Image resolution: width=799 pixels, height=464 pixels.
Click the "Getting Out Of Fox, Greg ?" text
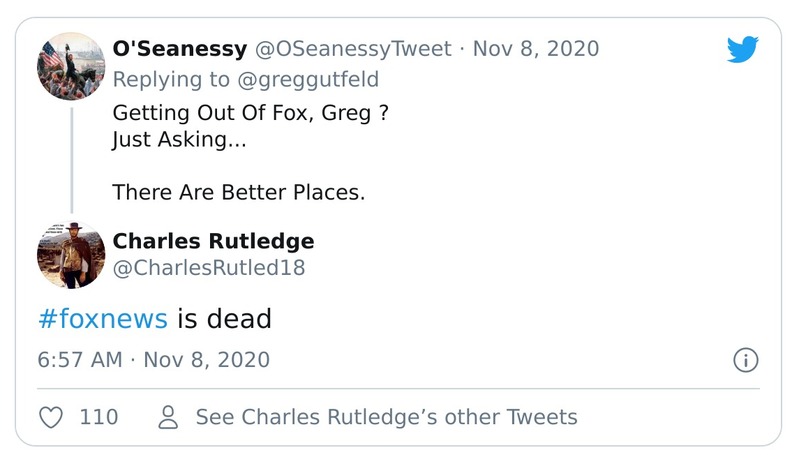250,113
